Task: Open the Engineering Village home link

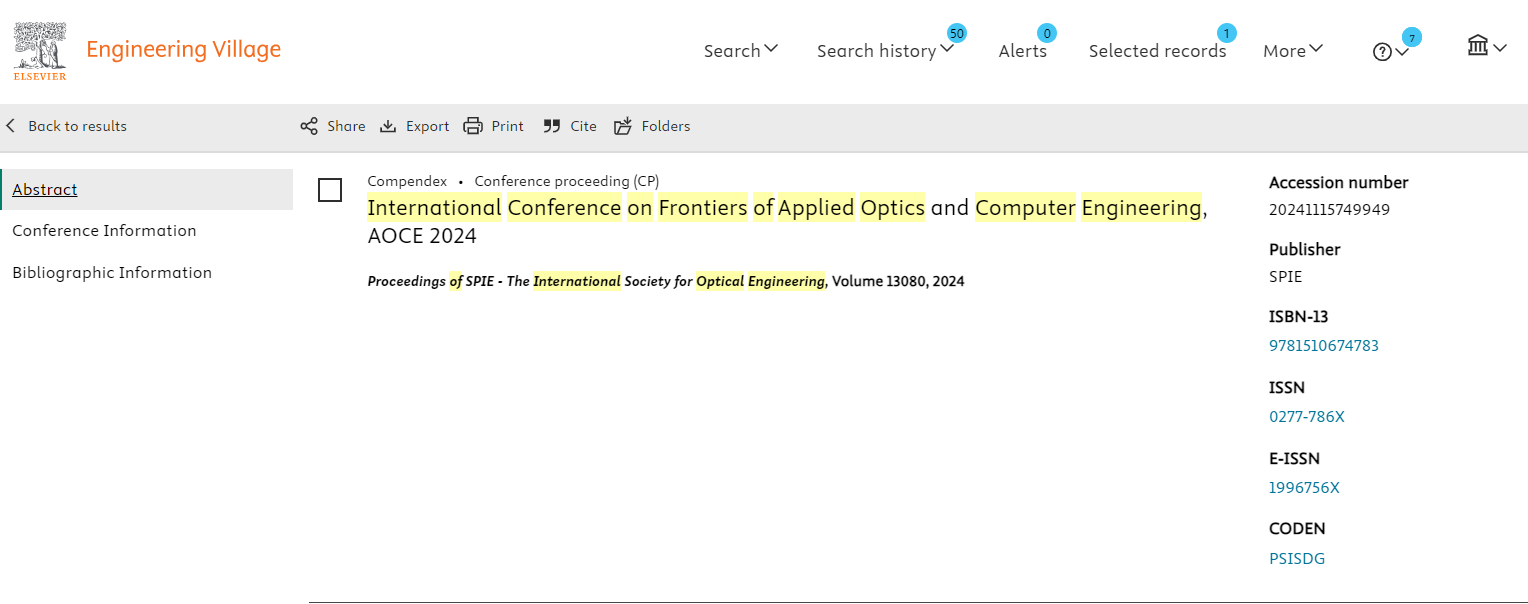Action: tap(184, 49)
